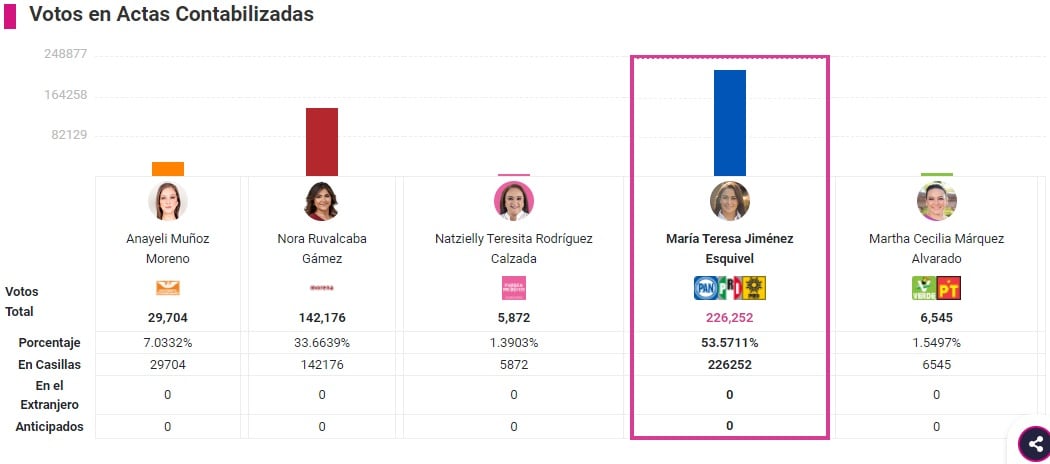Image resolution: width=1050 pixels, height=464 pixels.
Task: Open Nora Ruvalcaba Gámez's portrait
Action: [x=322, y=201]
